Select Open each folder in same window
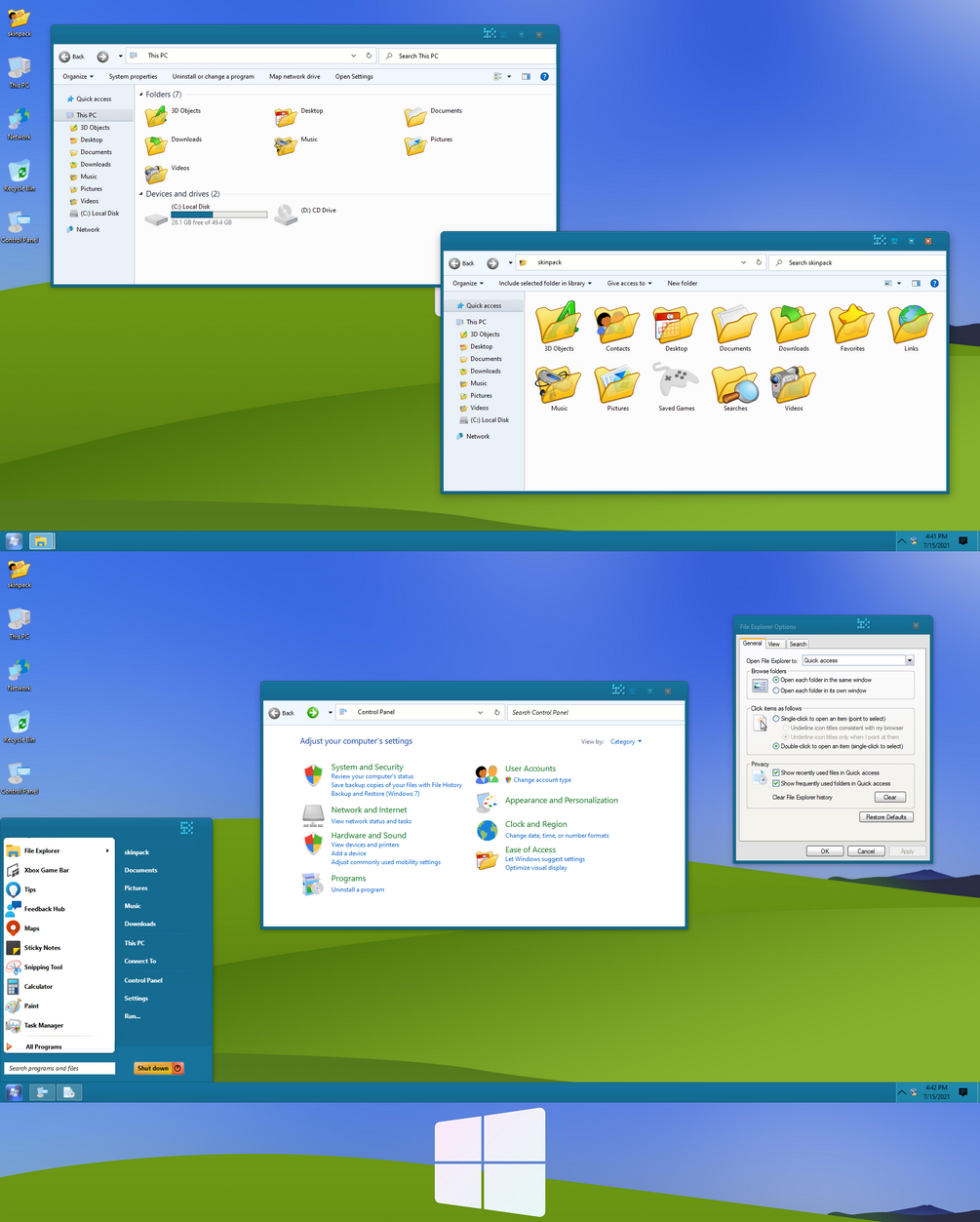Screen dimensions: 980x1222 776,680
